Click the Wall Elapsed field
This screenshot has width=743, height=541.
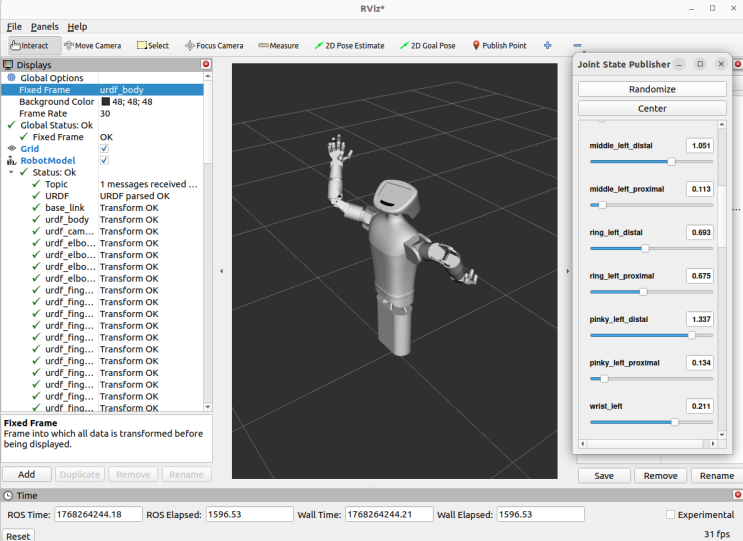pos(540,514)
